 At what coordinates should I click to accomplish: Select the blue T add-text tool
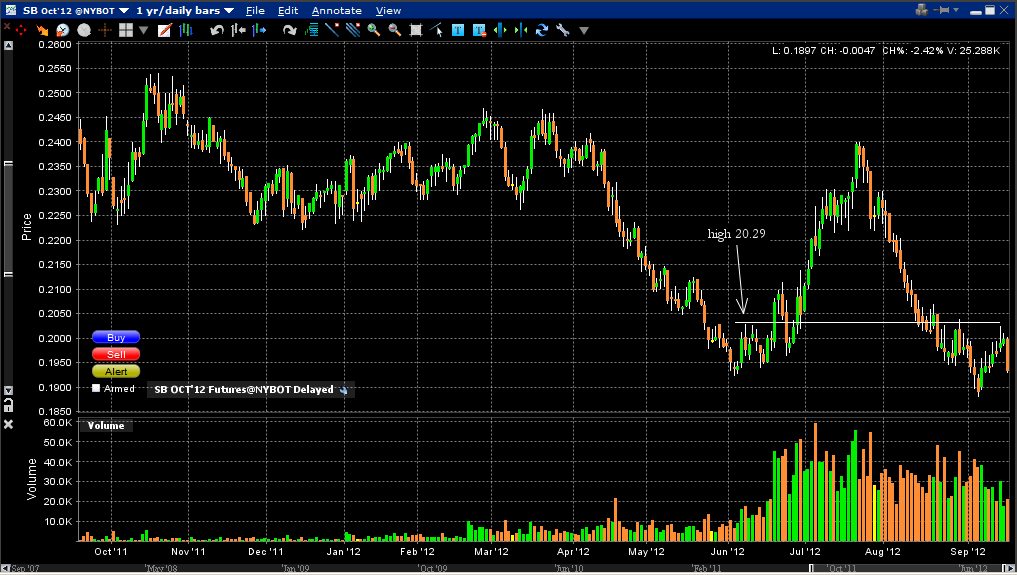458,30
